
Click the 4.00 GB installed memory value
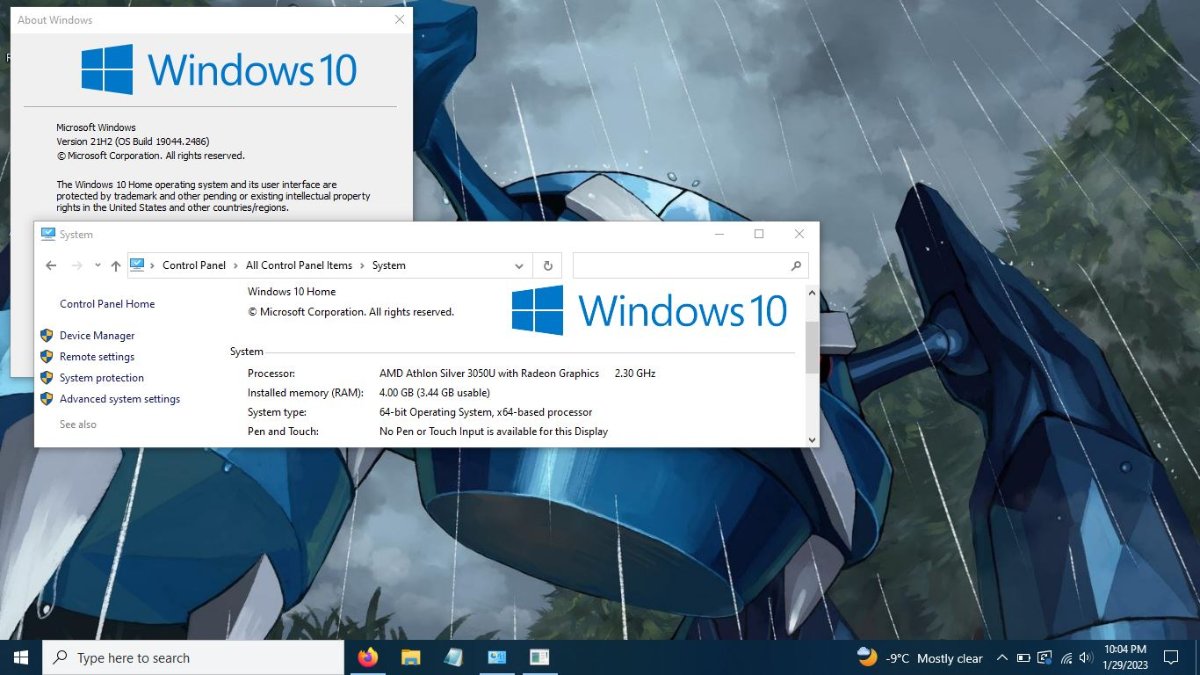click(434, 393)
